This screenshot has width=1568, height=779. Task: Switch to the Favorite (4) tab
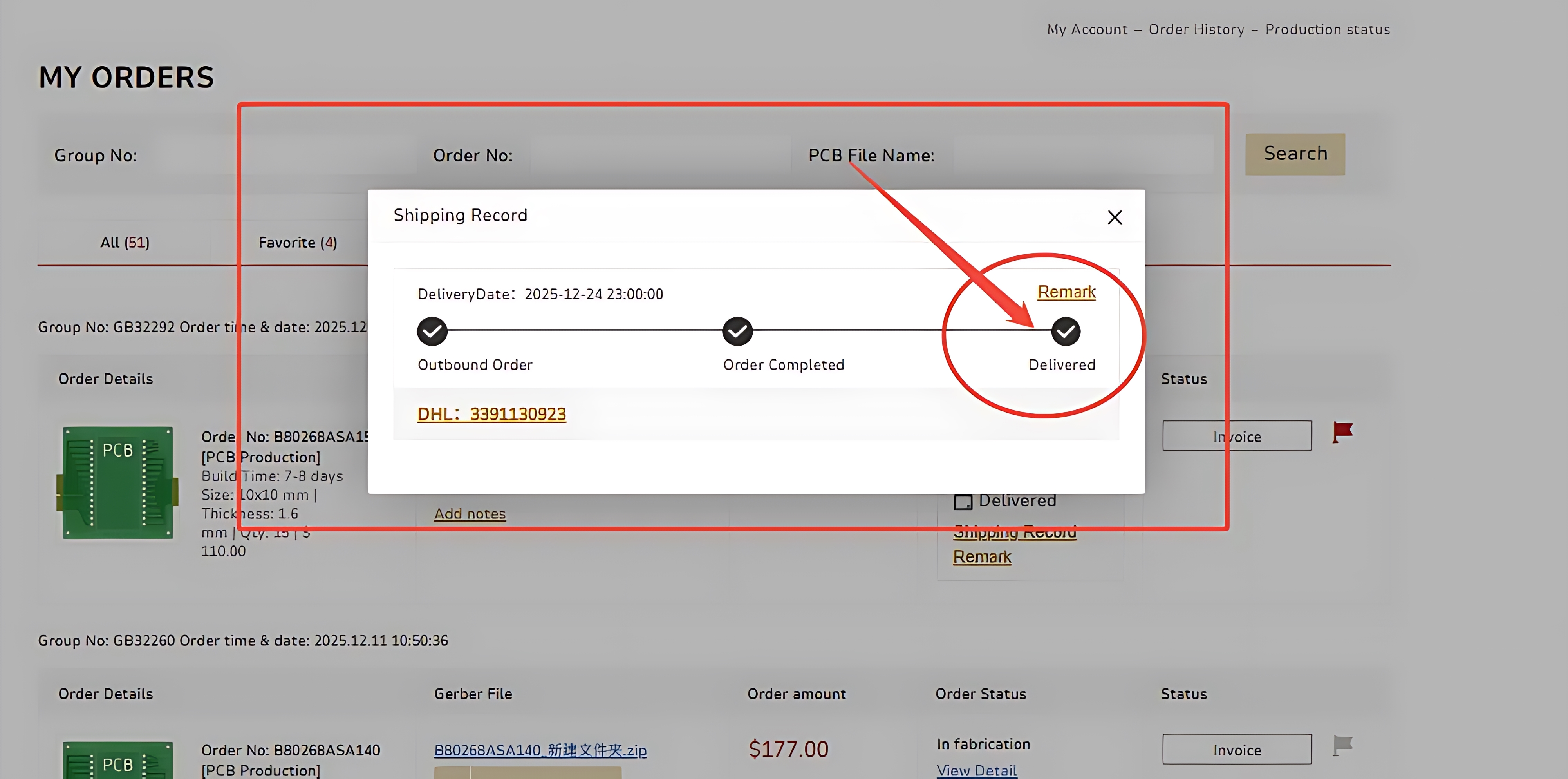point(297,242)
